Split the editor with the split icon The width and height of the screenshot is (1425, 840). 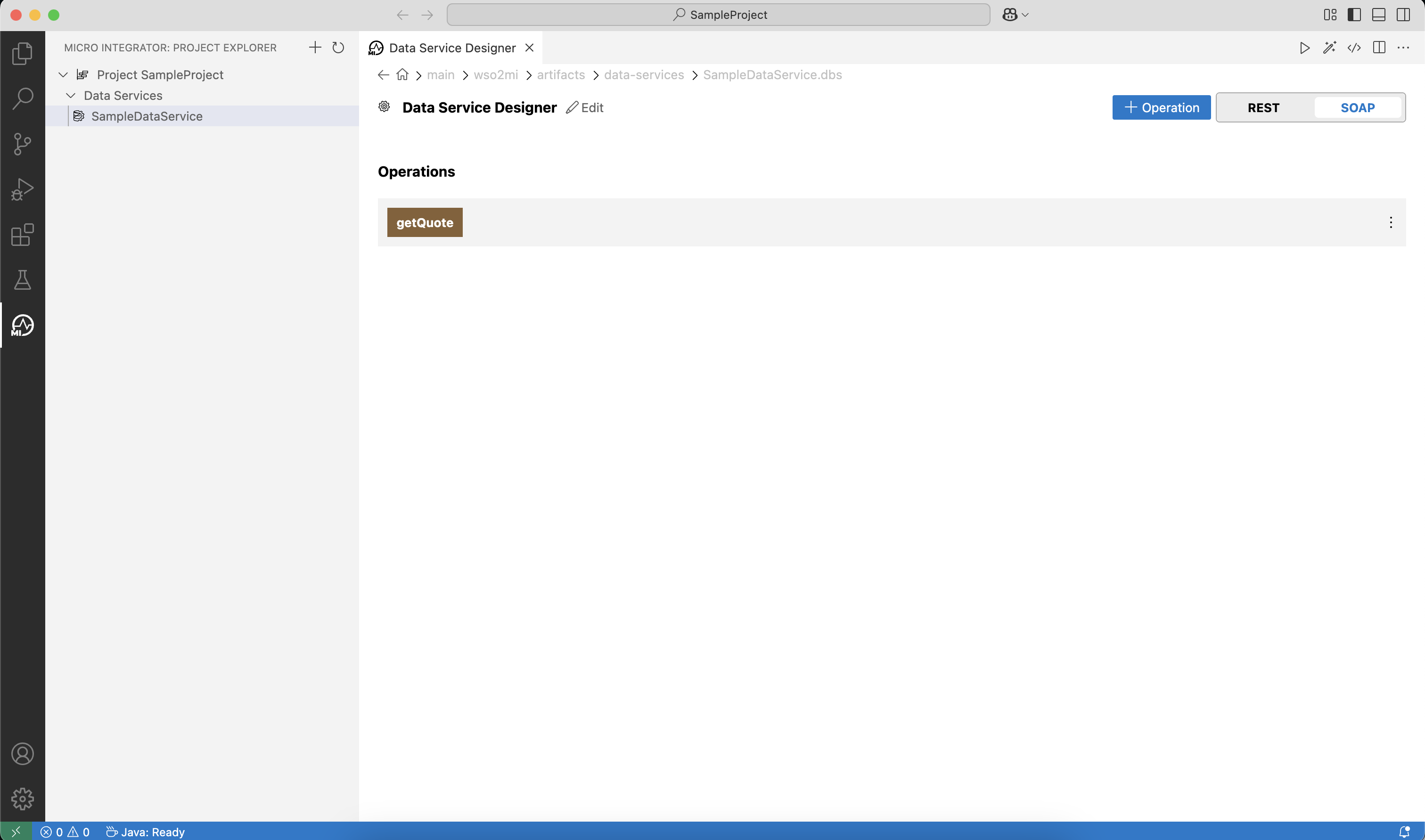(x=1379, y=48)
